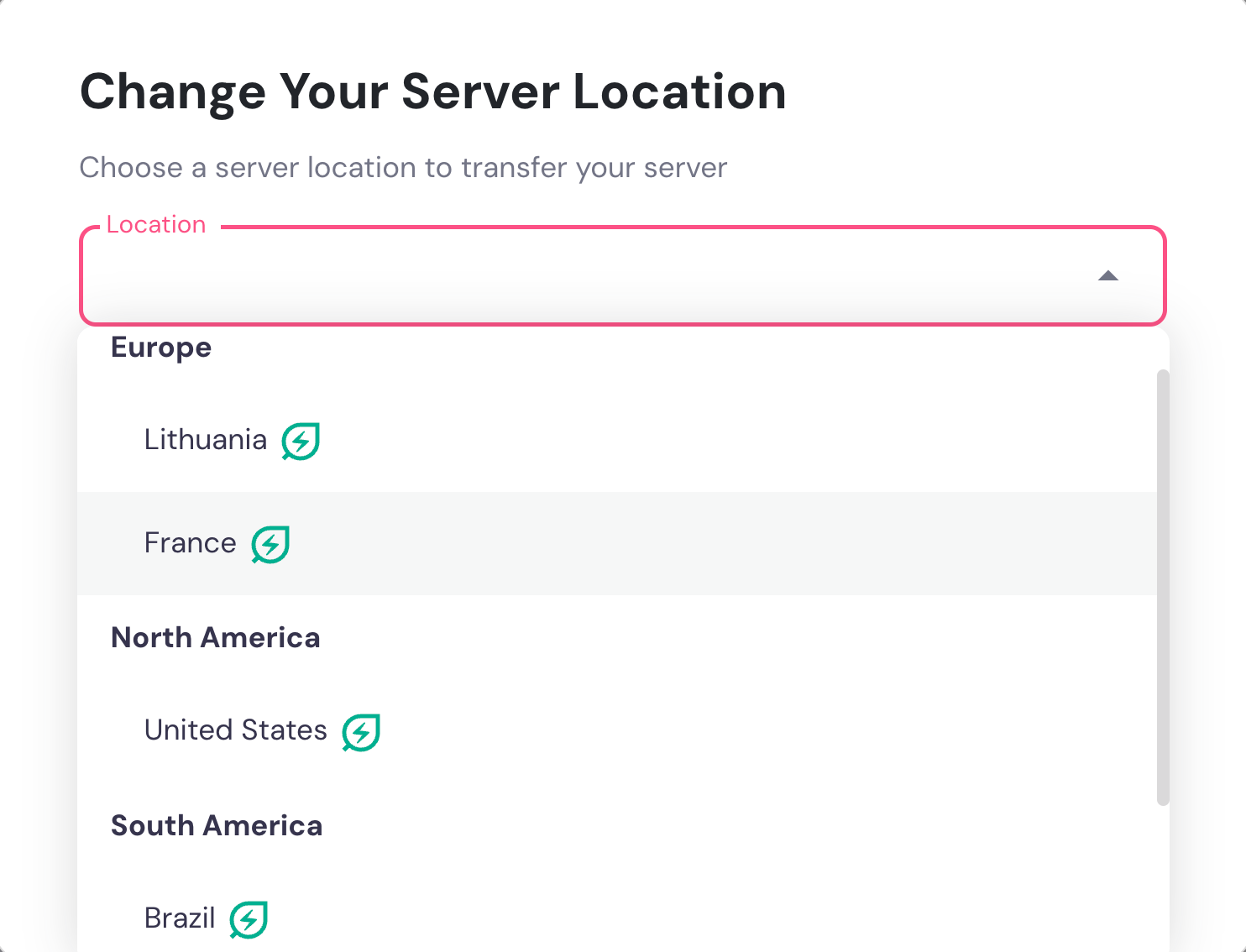The width and height of the screenshot is (1246, 952).
Task: Click the North America group header
Action: click(x=215, y=638)
